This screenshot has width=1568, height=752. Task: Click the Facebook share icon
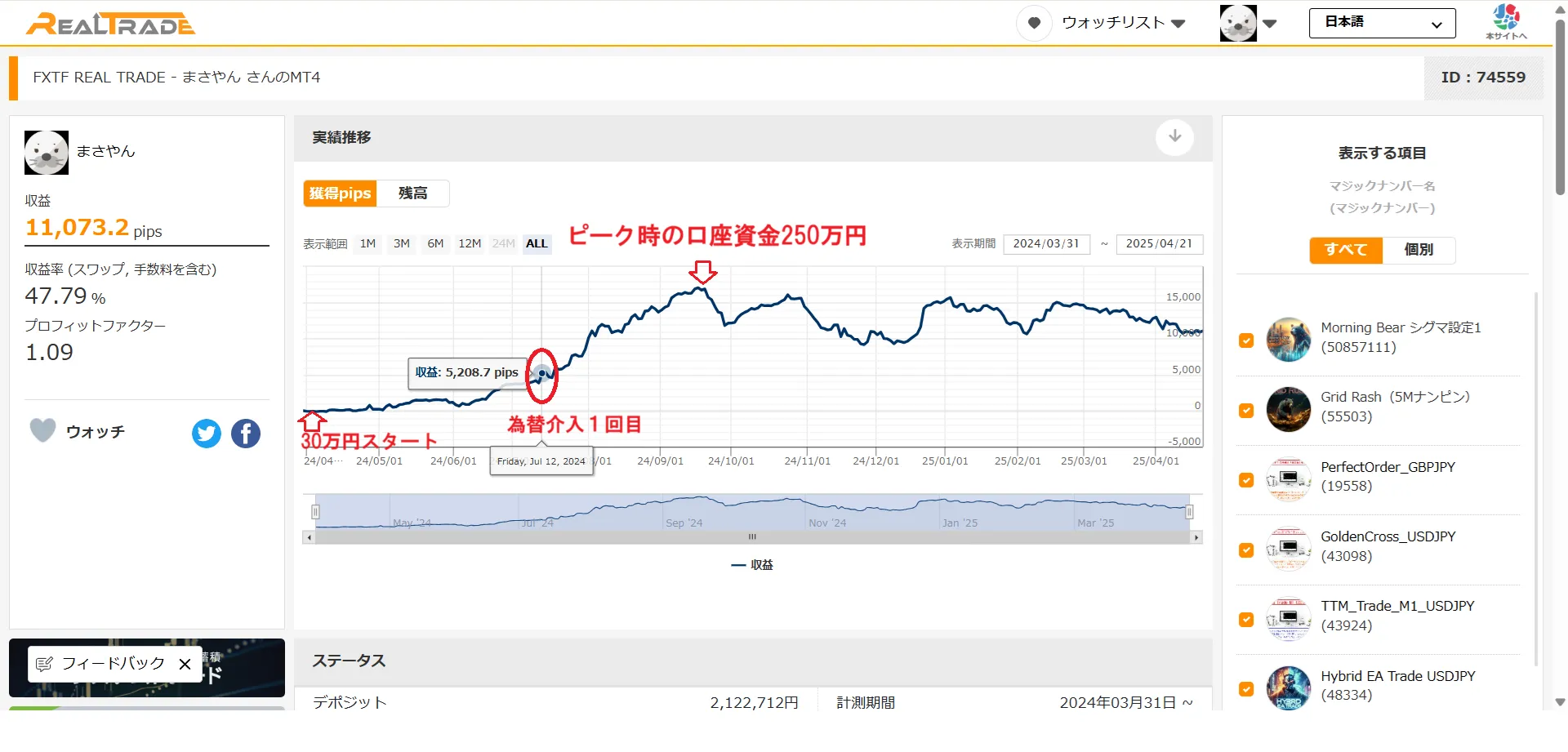(x=246, y=433)
